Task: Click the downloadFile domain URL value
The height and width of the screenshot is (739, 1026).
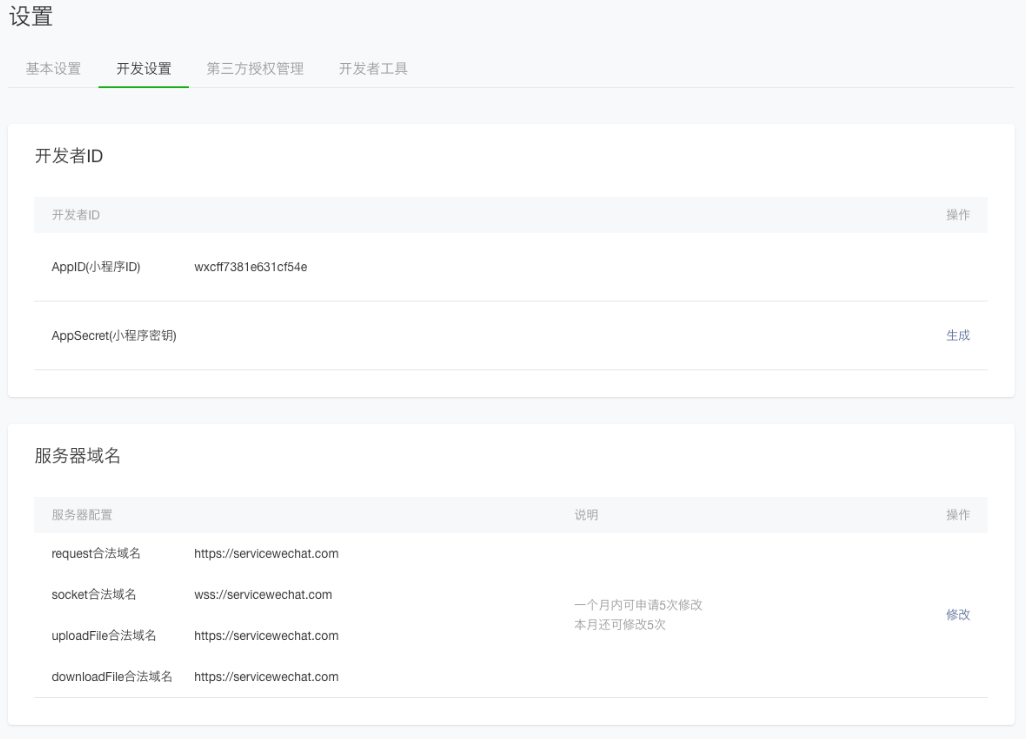Action: pos(266,677)
